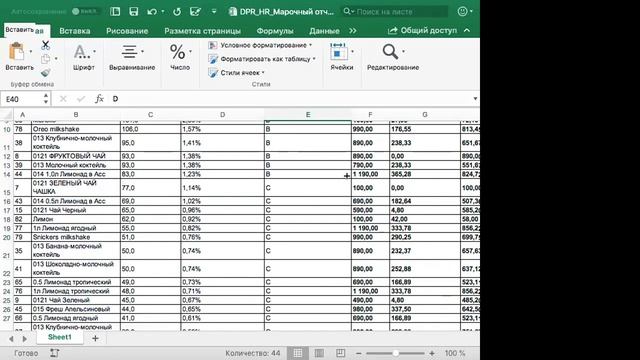Select column E header

(x=308, y=115)
